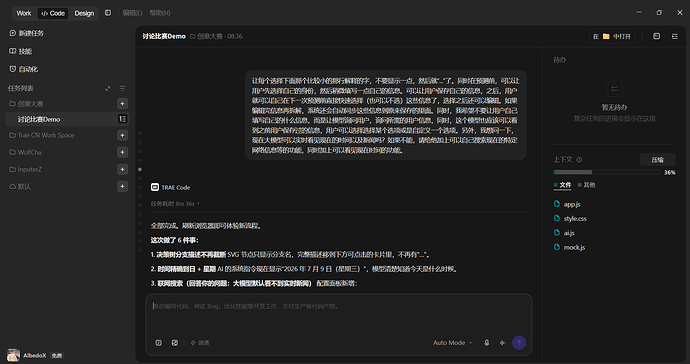Click the first attachment icon in the input box

coord(158,342)
